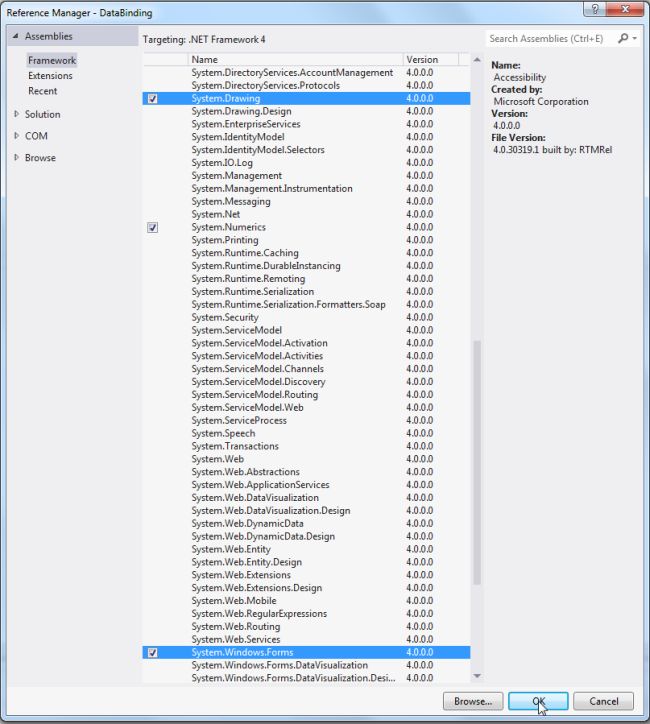This screenshot has height=724, width=650.
Task: Click the Cancel button
Action: 603,701
